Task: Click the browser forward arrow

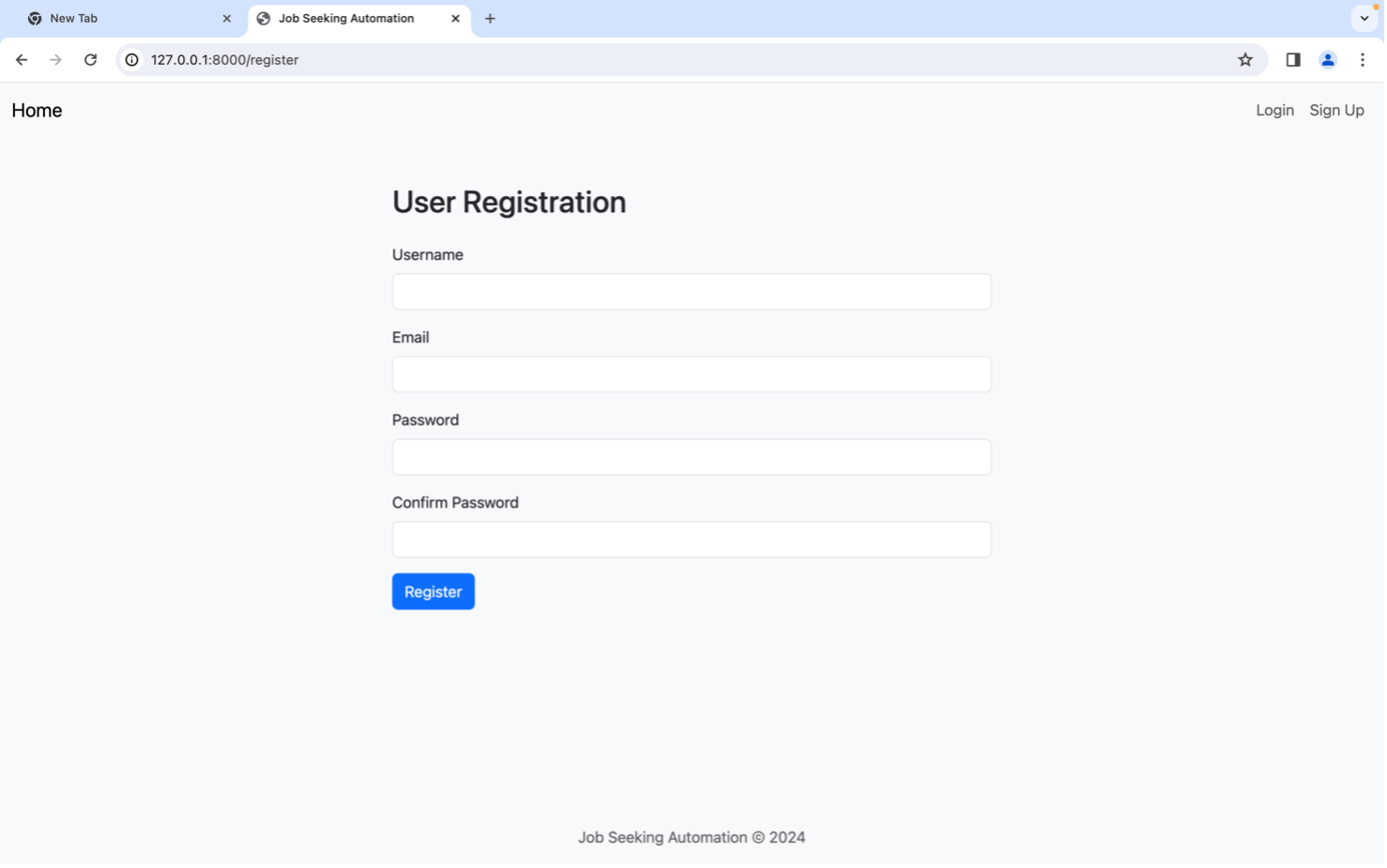Action: (x=55, y=60)
